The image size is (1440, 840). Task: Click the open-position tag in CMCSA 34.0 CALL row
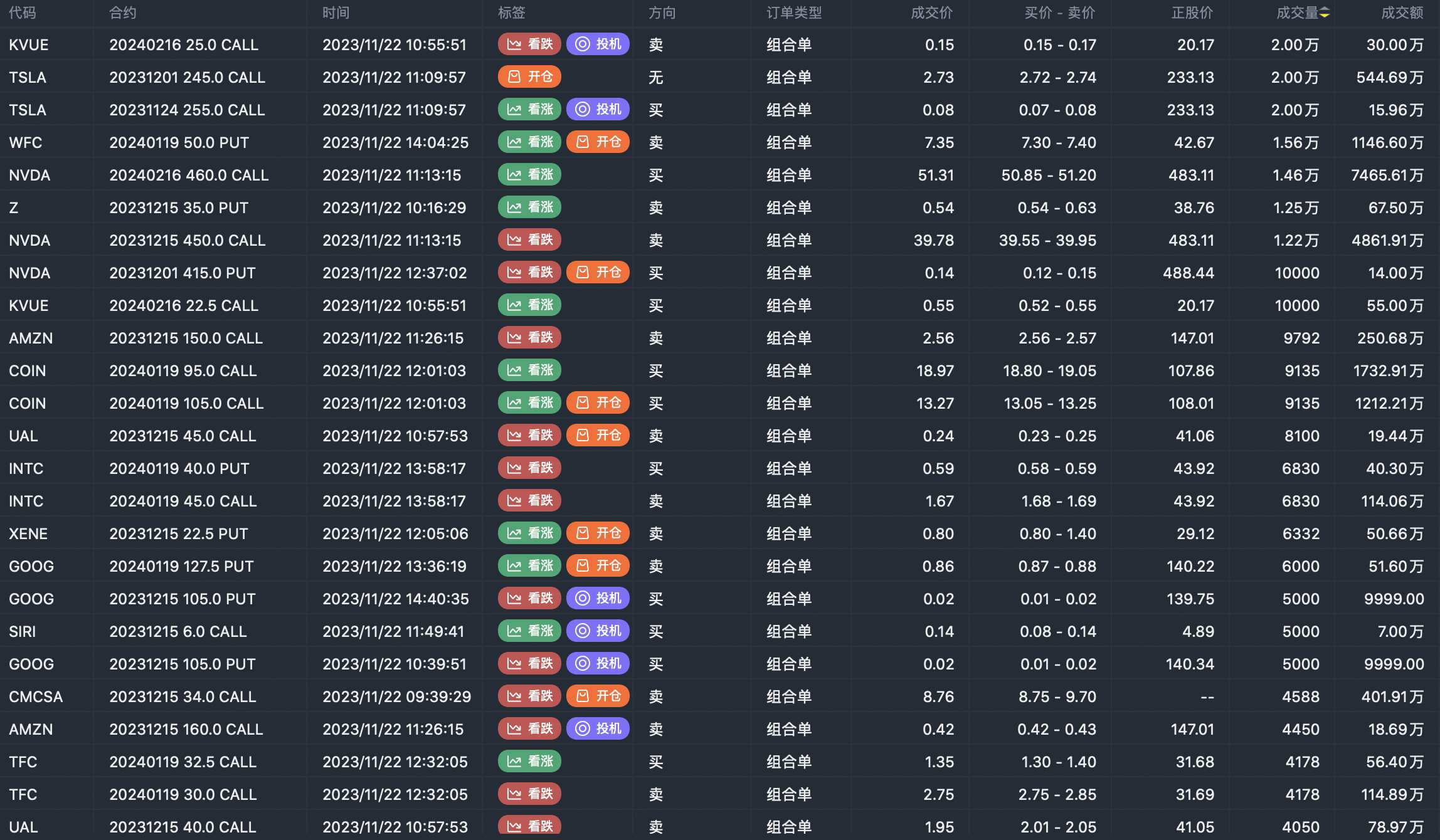(598, 696)
